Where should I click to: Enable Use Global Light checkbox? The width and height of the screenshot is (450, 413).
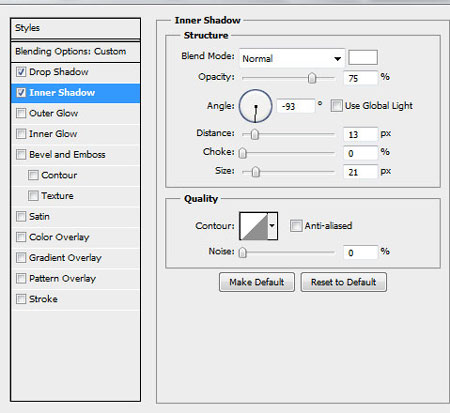coord(336,106)
